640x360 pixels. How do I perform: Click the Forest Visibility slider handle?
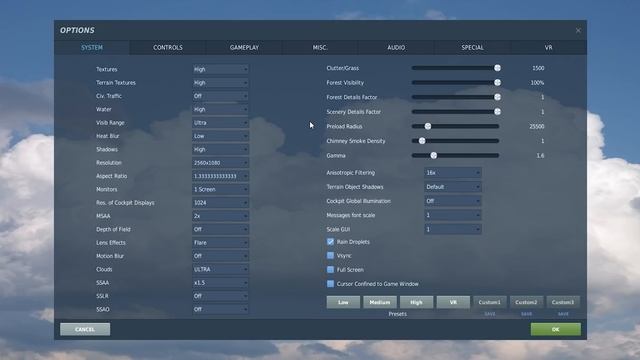point(497,82)
